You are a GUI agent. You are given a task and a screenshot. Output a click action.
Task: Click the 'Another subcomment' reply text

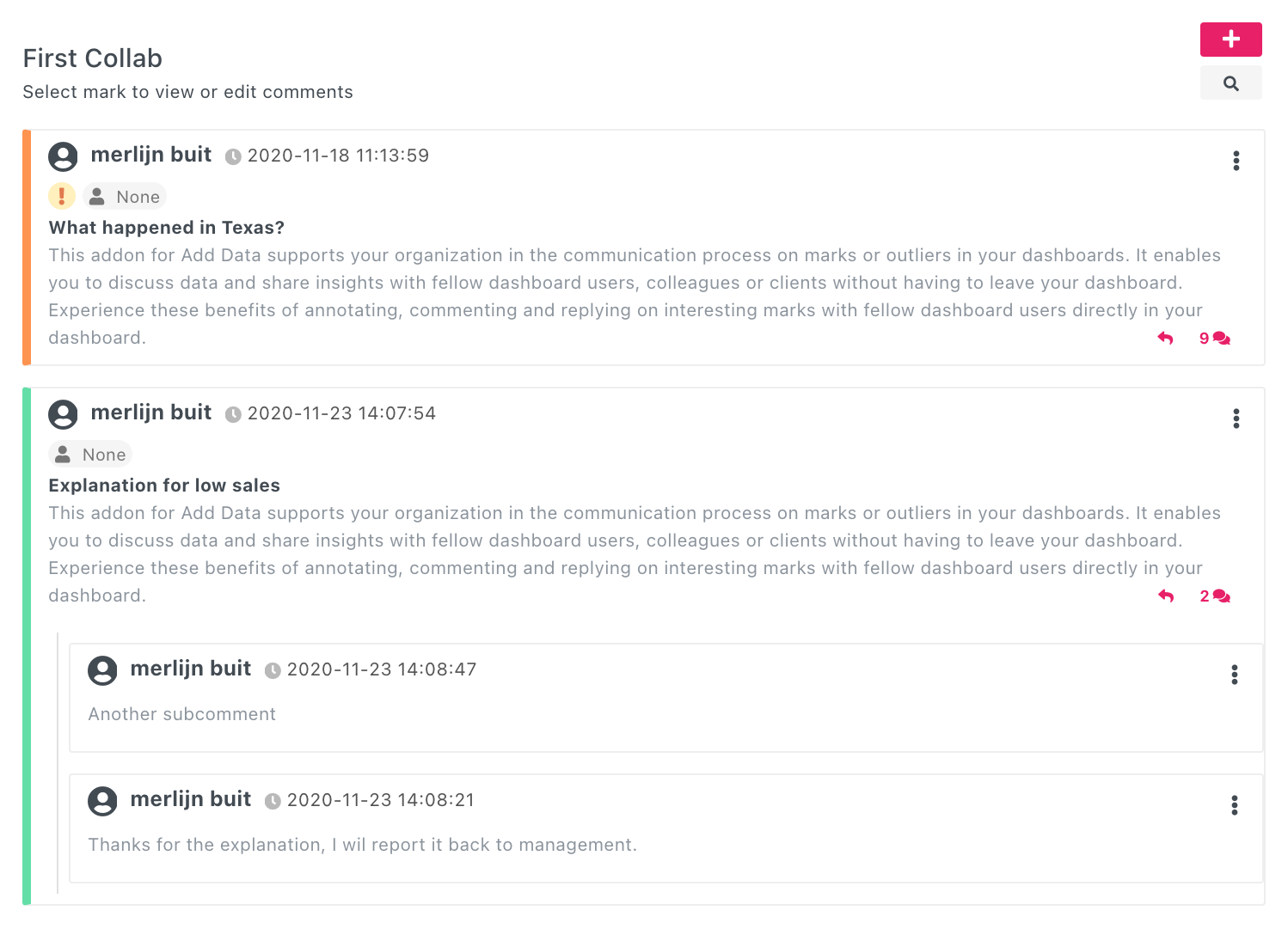coord(181,714)
